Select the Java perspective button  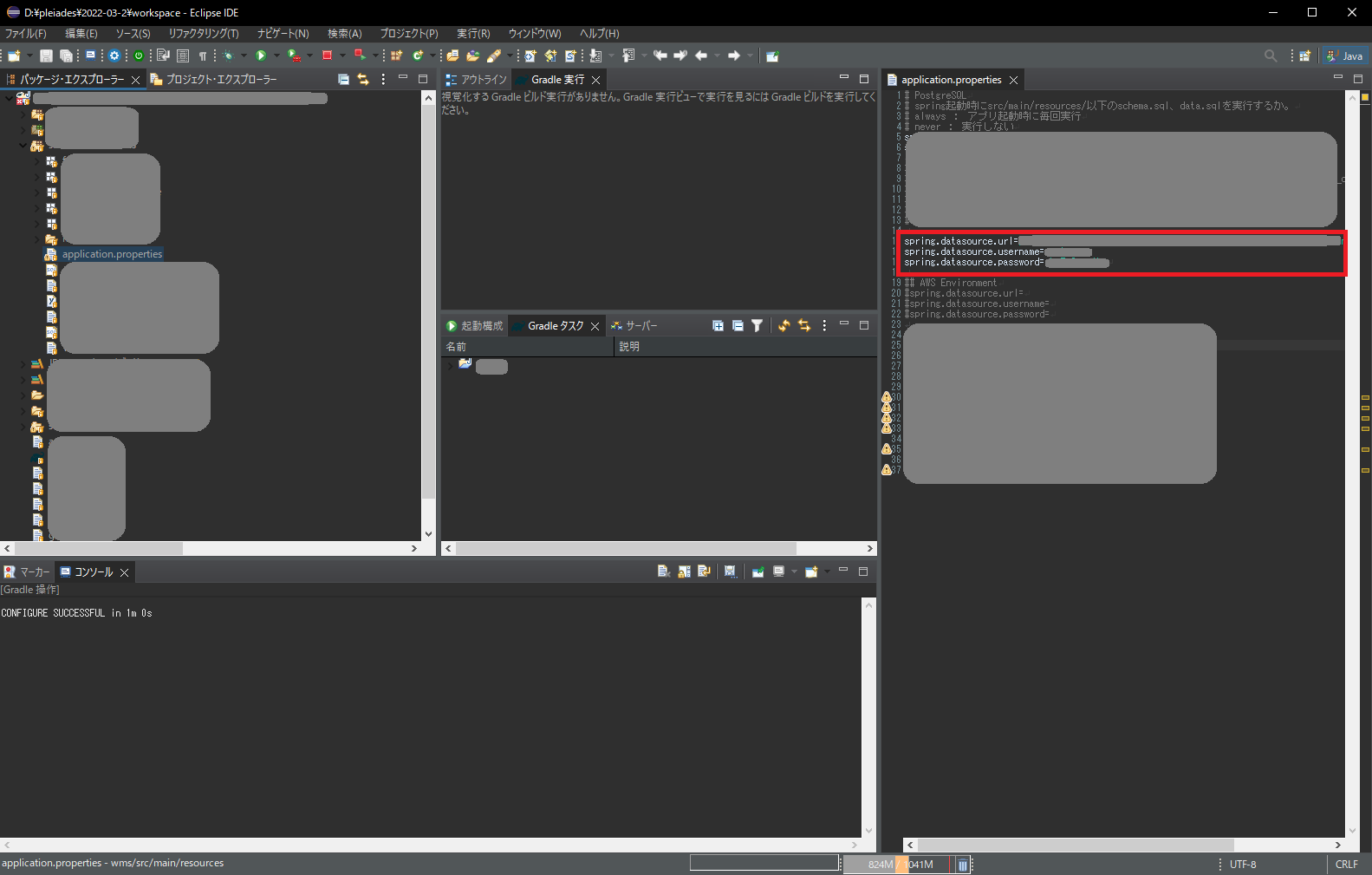(1344, 56)
